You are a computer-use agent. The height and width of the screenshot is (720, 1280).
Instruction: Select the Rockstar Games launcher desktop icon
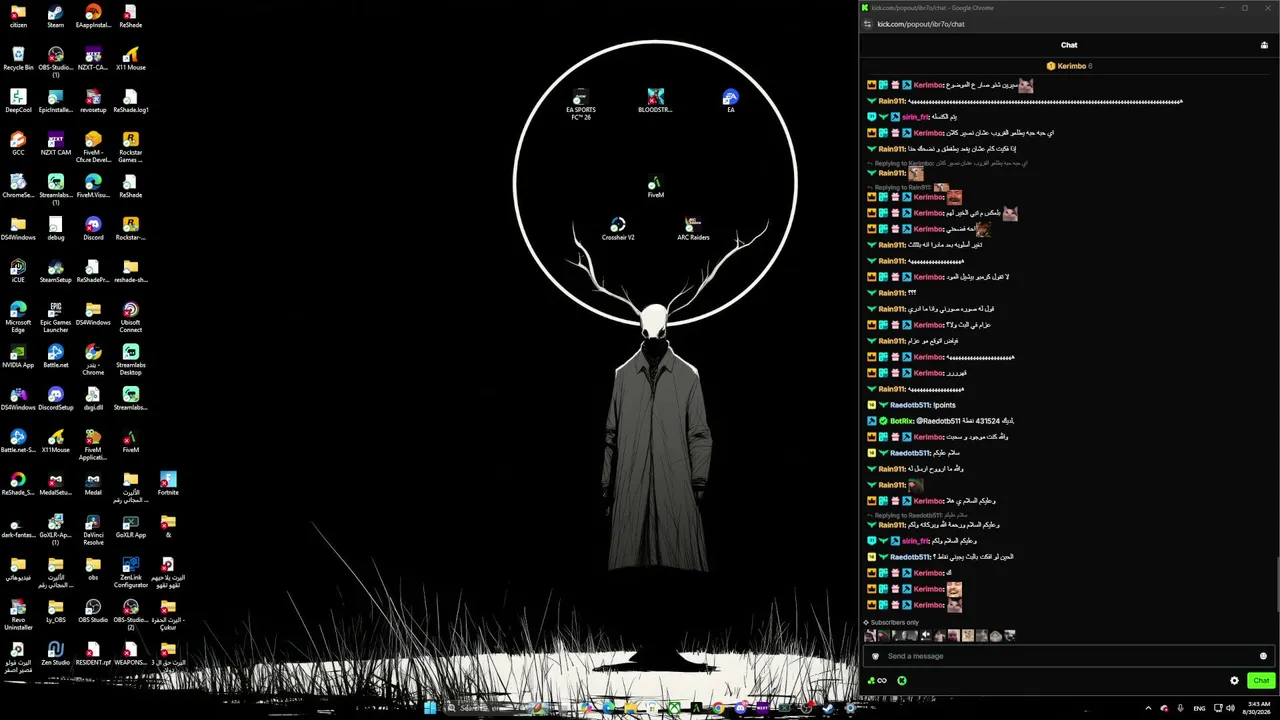pos(130,146)
